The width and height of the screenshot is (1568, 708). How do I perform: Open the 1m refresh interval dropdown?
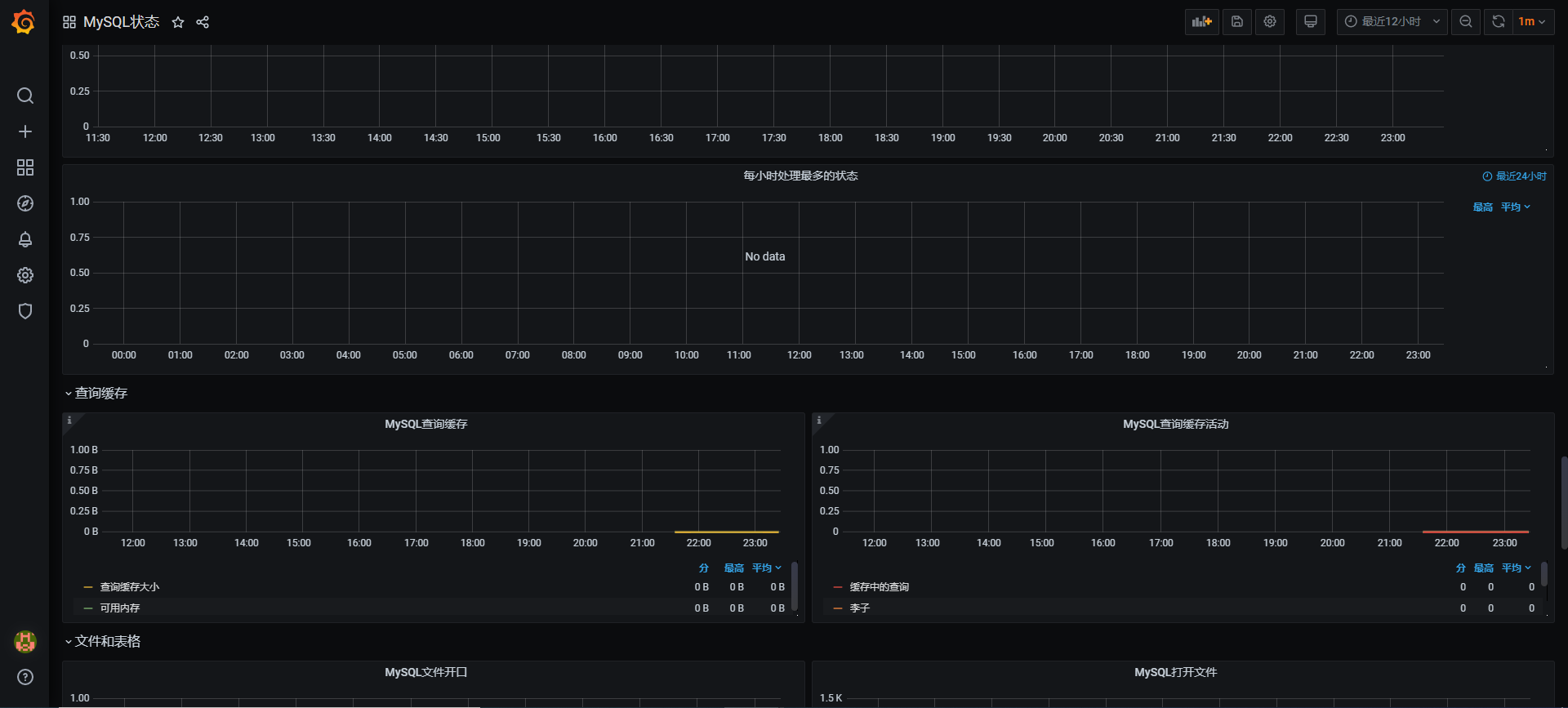[x=1533, y=22]
